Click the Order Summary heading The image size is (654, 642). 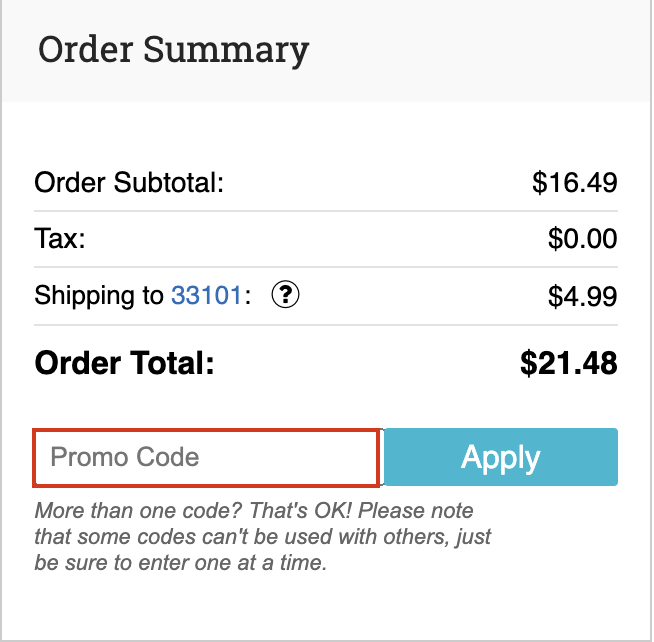click(x=173, y=49)
